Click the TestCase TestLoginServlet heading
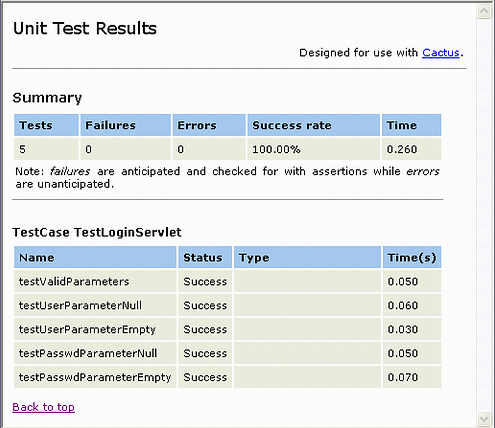The width and height of the screenshot is (495, 428). 97,232
